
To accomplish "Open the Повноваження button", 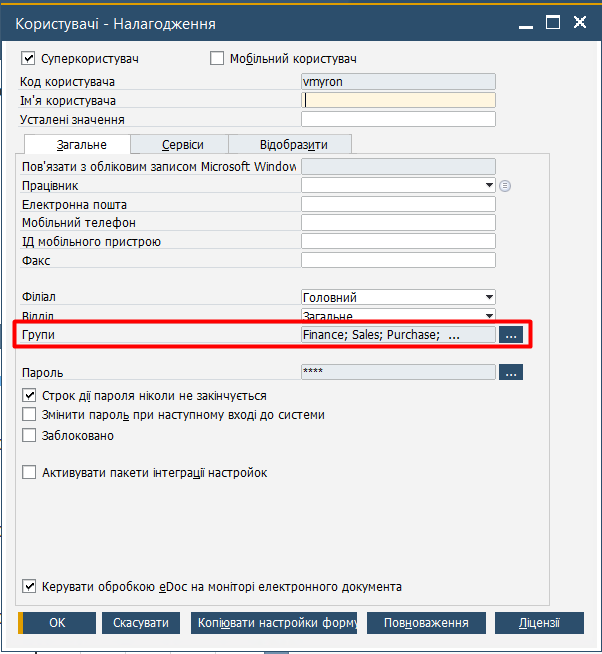I will [x=426, y=623].
